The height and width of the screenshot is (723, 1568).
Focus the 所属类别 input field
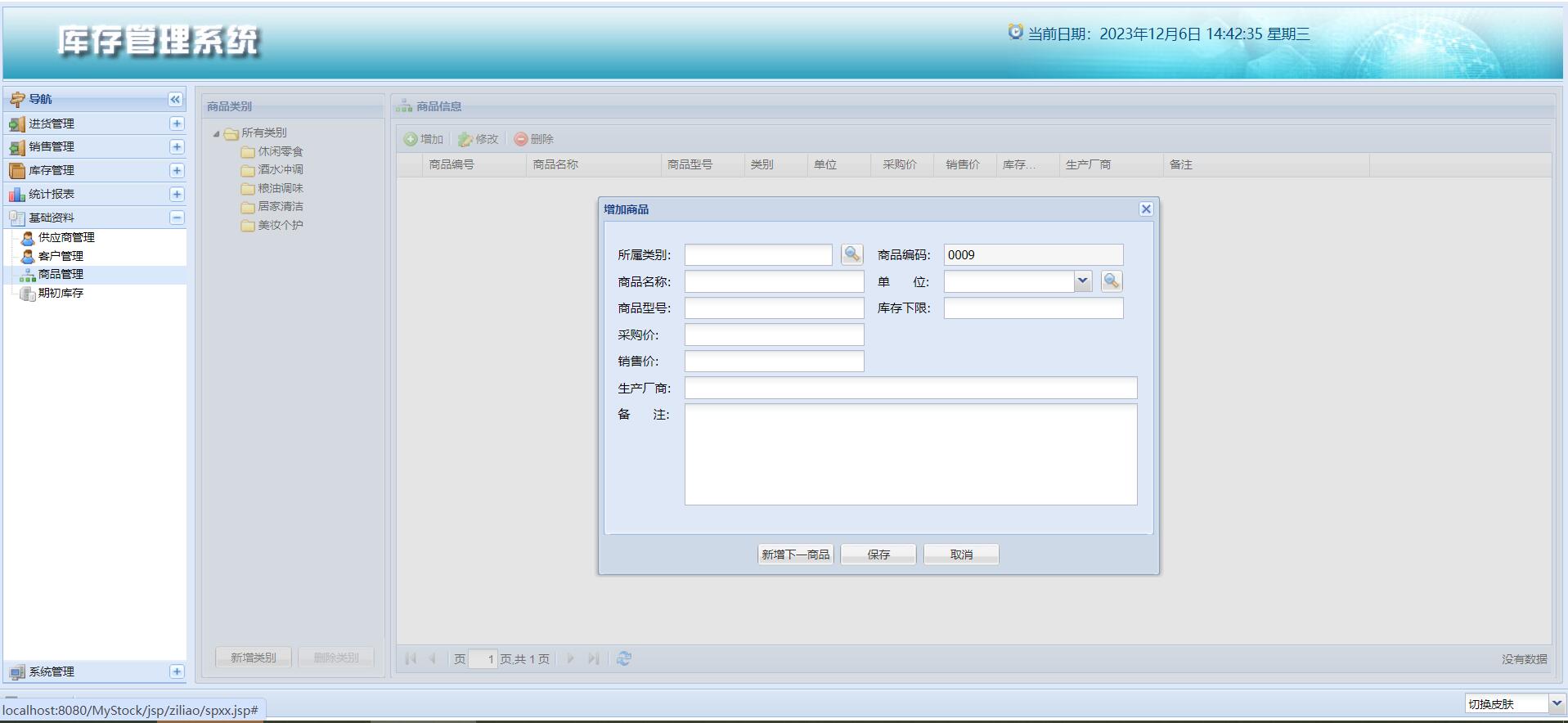point(758,255)
